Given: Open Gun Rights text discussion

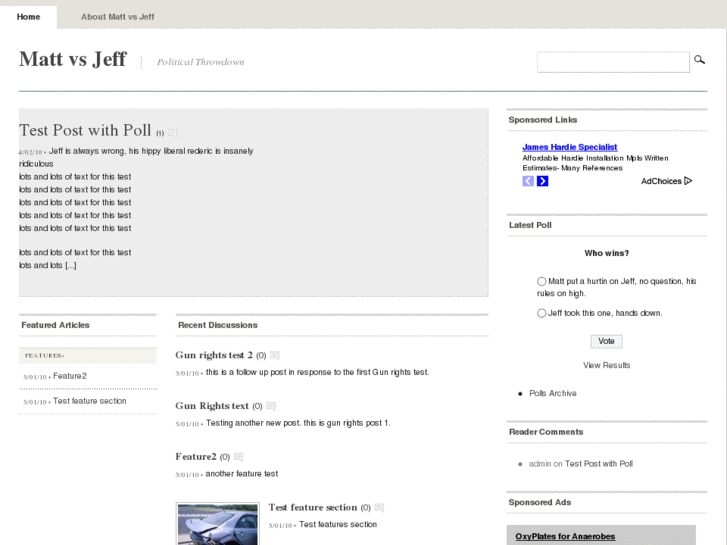Looking at the screenshot, I should pyautogui.click(x=212, y=406).
